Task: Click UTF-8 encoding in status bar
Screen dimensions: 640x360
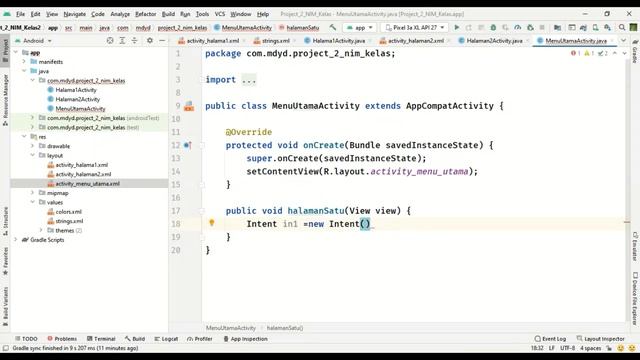Action: 567,348
